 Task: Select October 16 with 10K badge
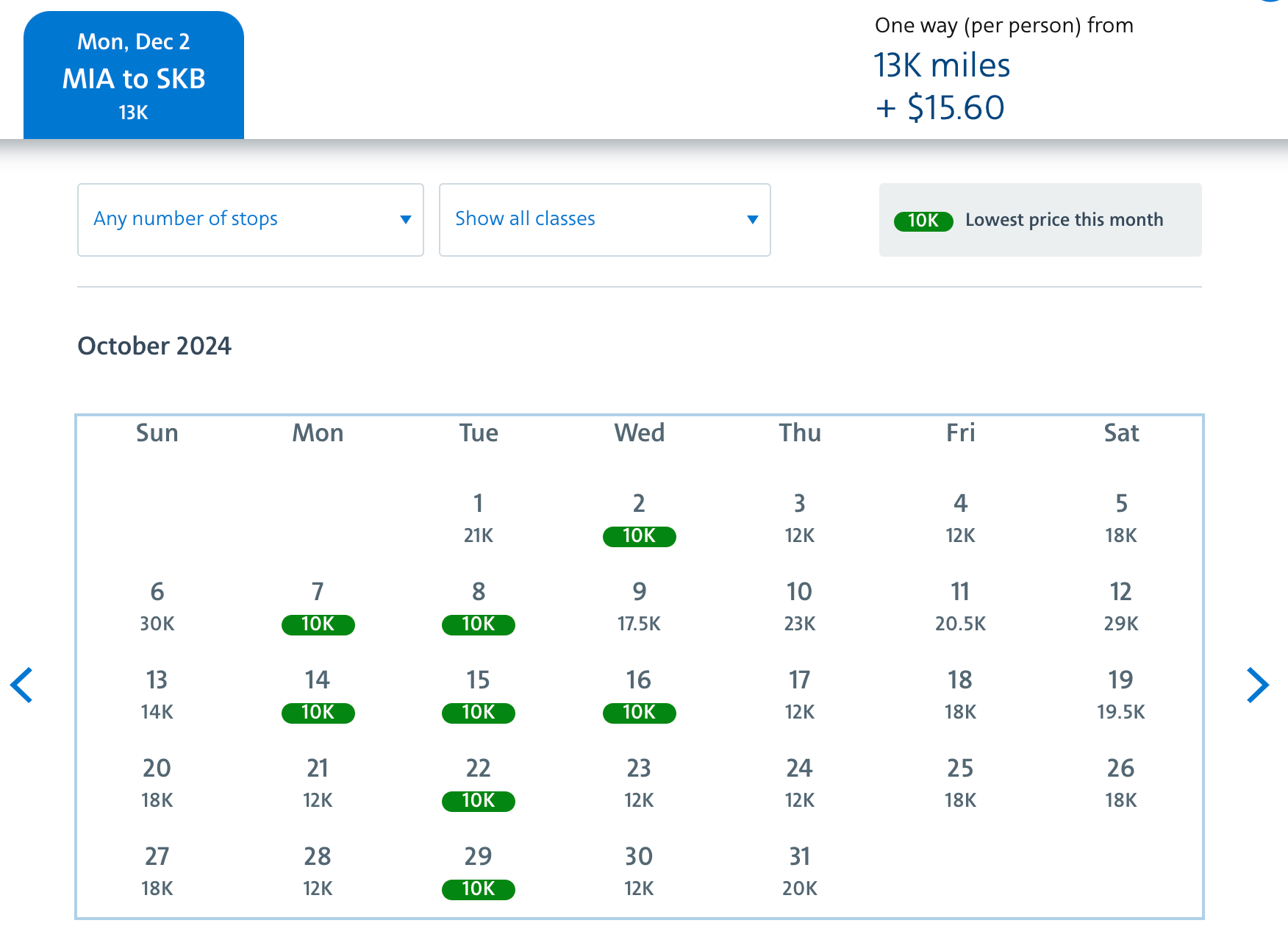pos(639,696)
